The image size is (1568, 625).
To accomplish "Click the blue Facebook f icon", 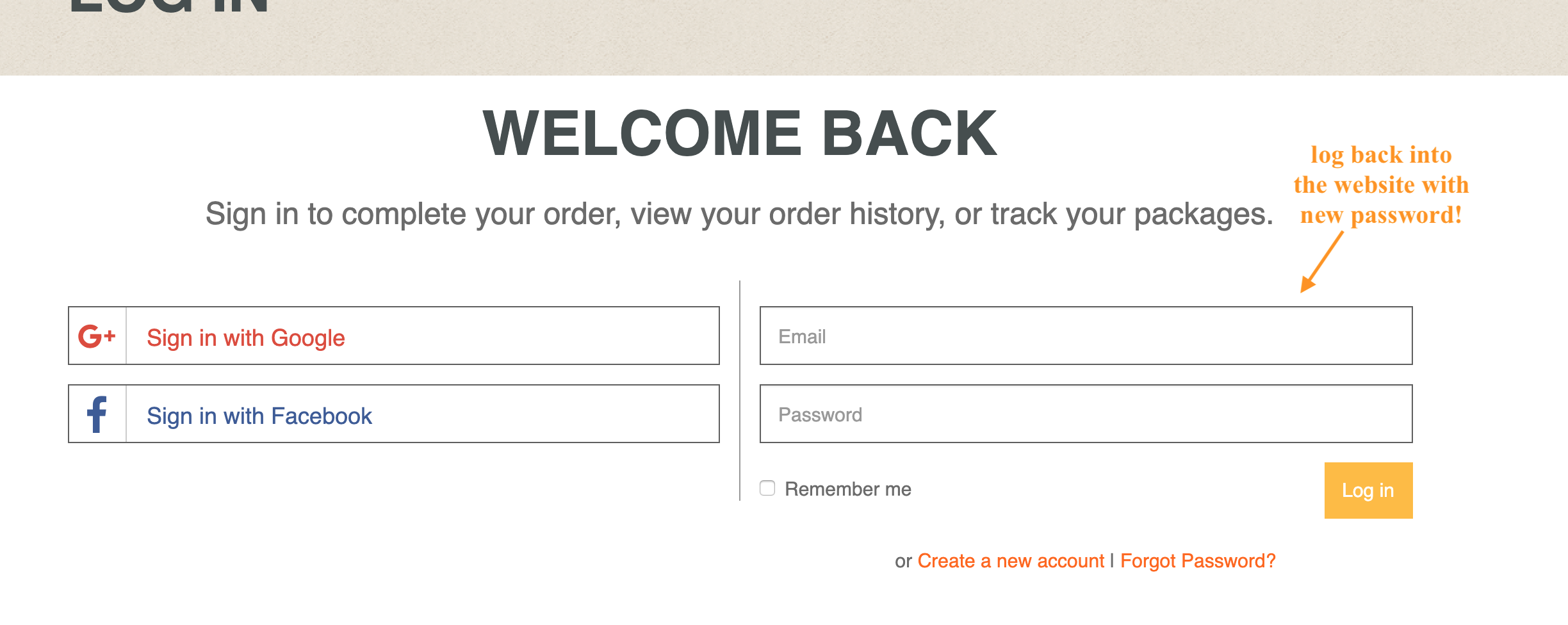I will (x=97, y=414).
